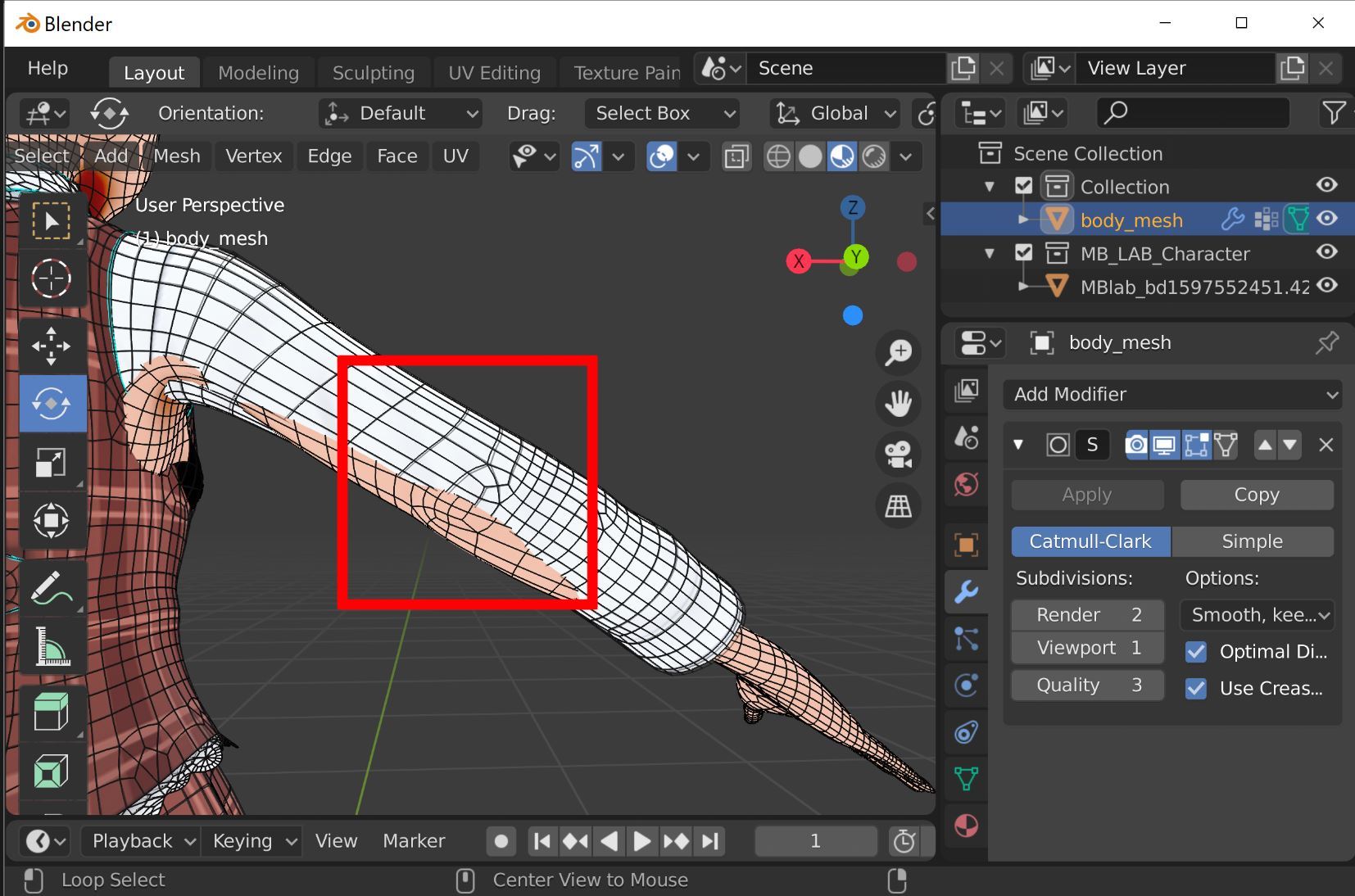Click the Copy modifier button
The width and height of the screenshot is (1355, 896).
(1256, 495)
